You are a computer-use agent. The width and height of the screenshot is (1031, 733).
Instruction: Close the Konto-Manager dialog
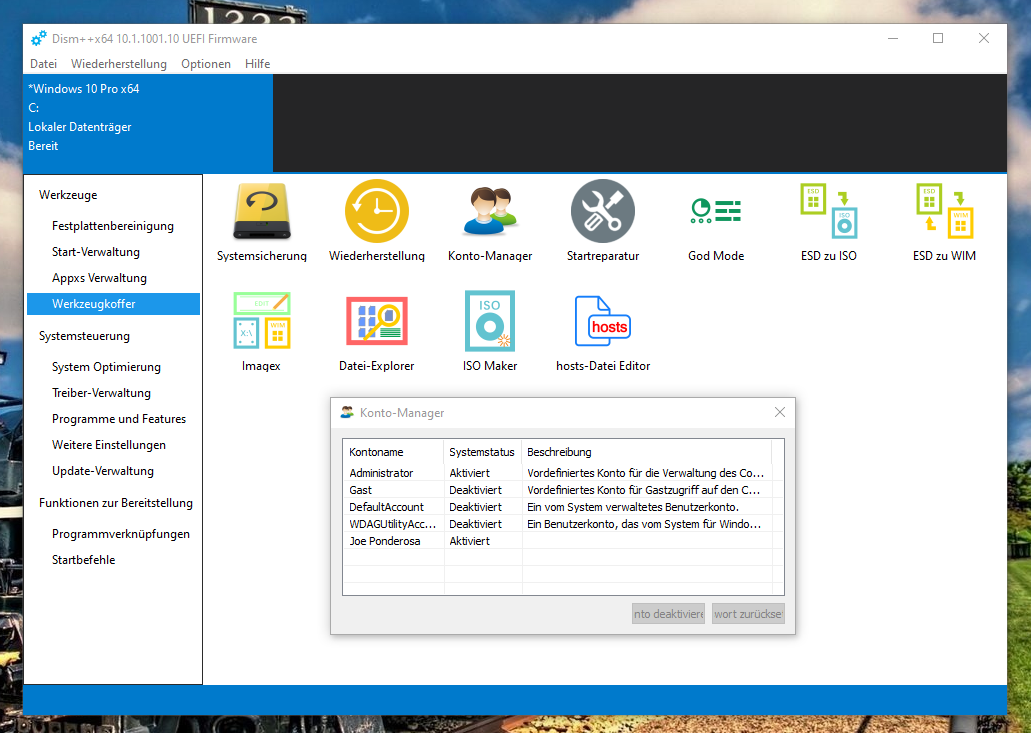tap(780, 412)
